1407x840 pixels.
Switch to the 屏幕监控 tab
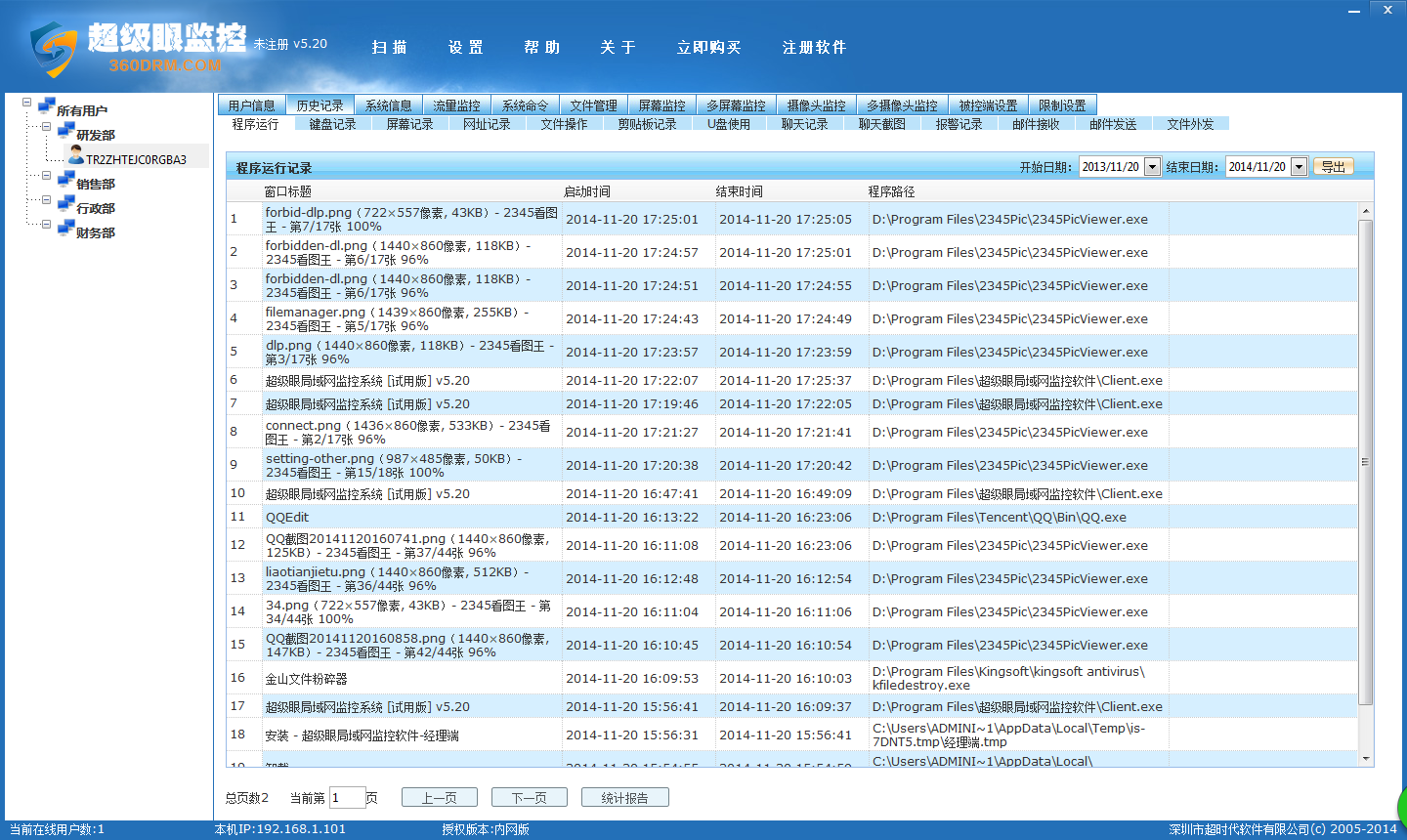[661, 105]
